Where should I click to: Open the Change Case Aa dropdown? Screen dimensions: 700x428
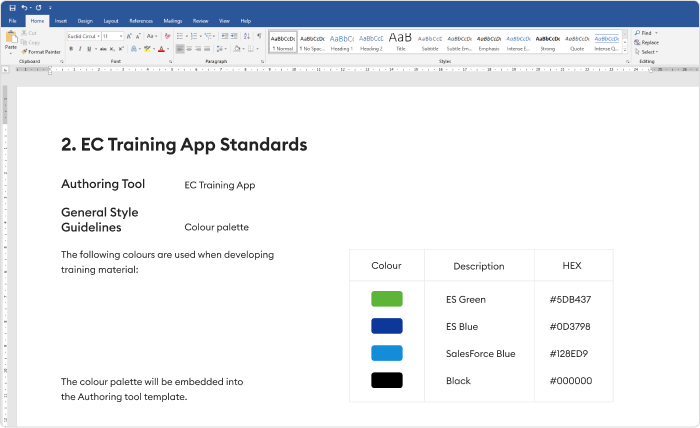(152, 36)
